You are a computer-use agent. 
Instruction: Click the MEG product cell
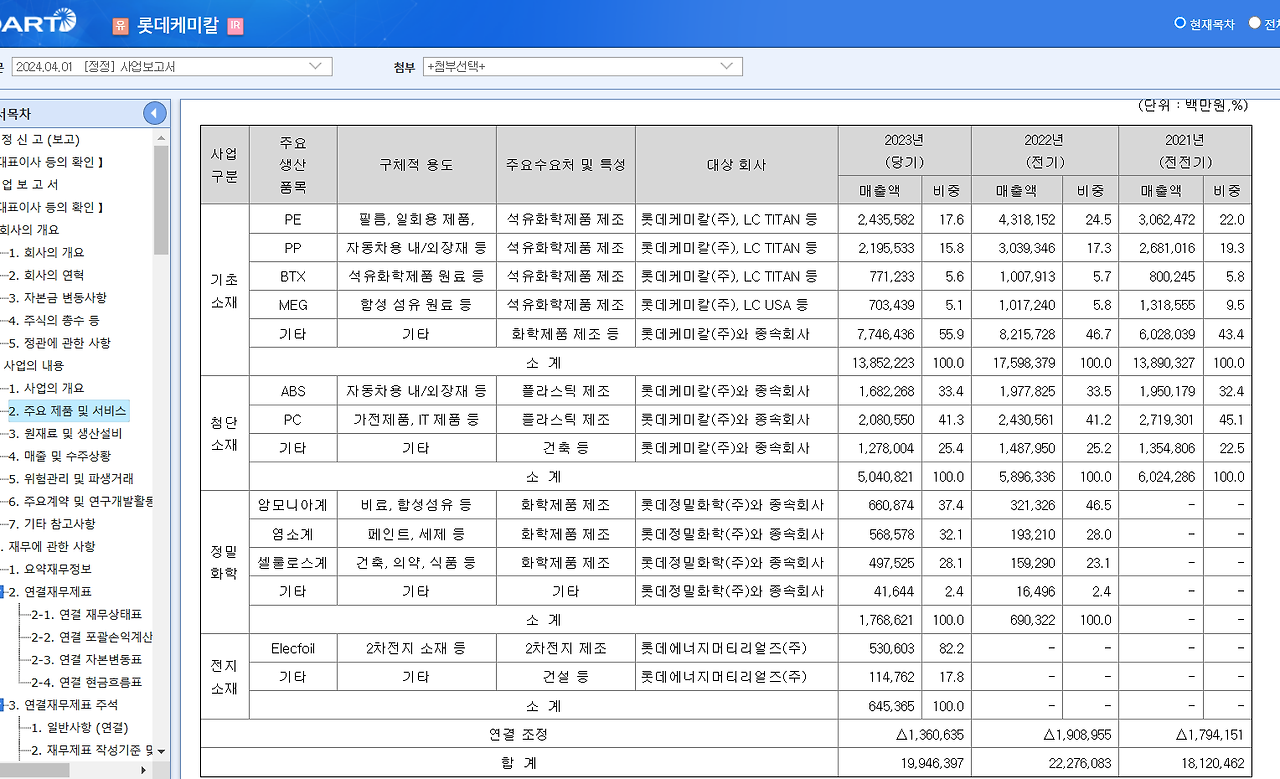click(293, 305)
